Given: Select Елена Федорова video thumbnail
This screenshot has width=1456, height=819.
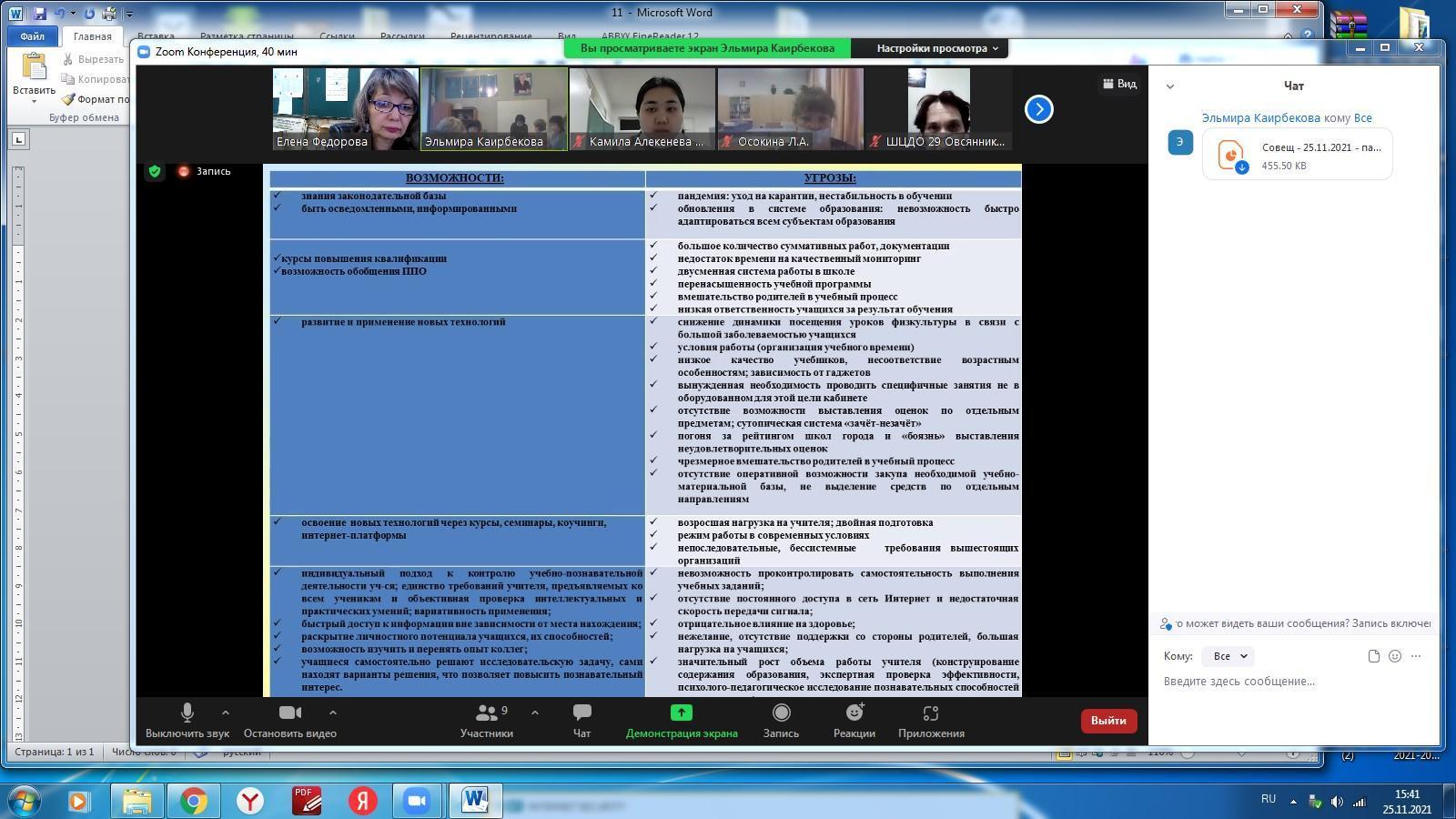Looking at the screenshot, I should tap(346, 109).
